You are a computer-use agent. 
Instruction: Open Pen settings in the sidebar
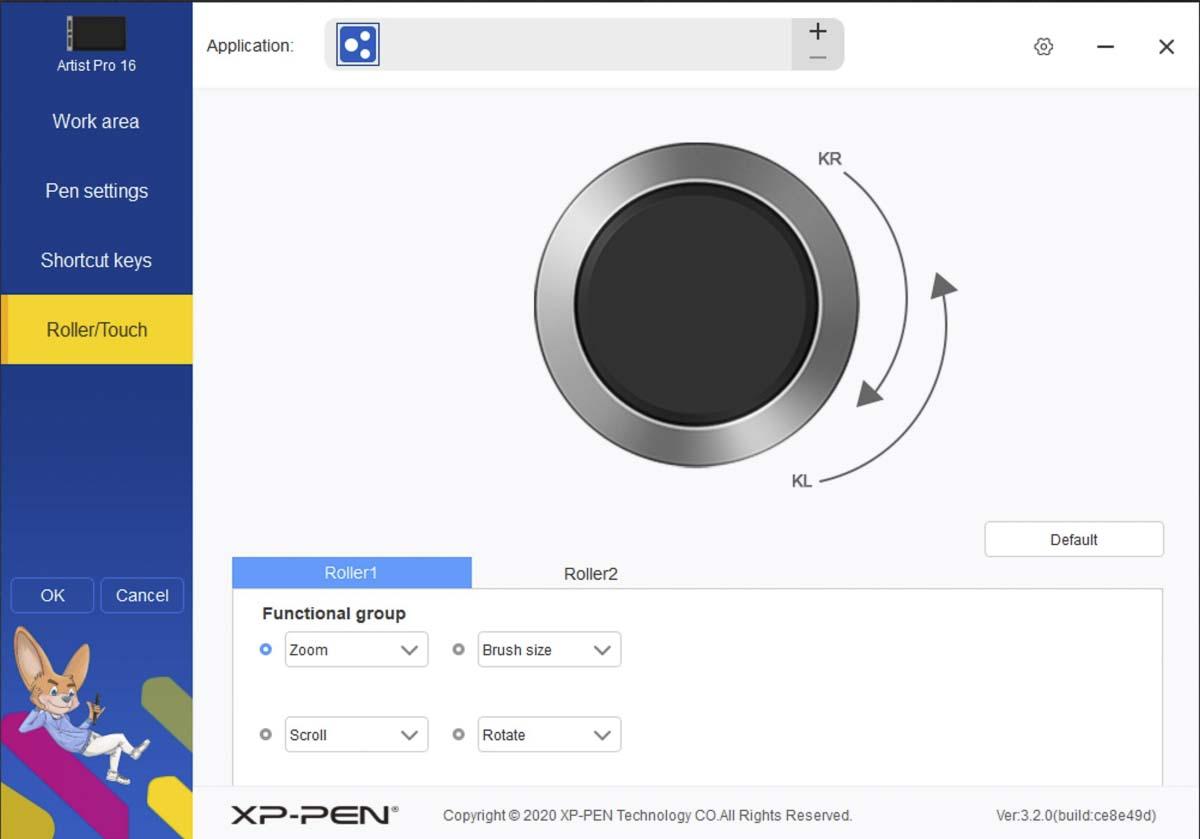coord(96,191)
